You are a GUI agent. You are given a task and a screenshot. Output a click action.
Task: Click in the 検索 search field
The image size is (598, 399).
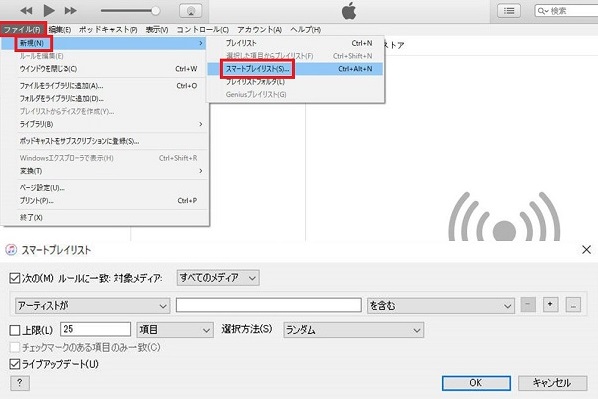pos(567,11)
